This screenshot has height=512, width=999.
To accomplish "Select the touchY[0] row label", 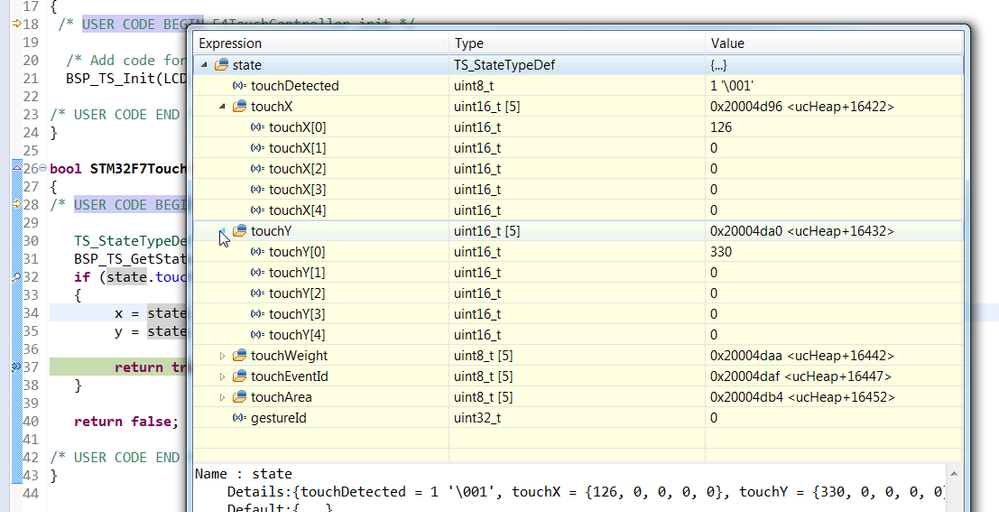I will click(298, 252).
